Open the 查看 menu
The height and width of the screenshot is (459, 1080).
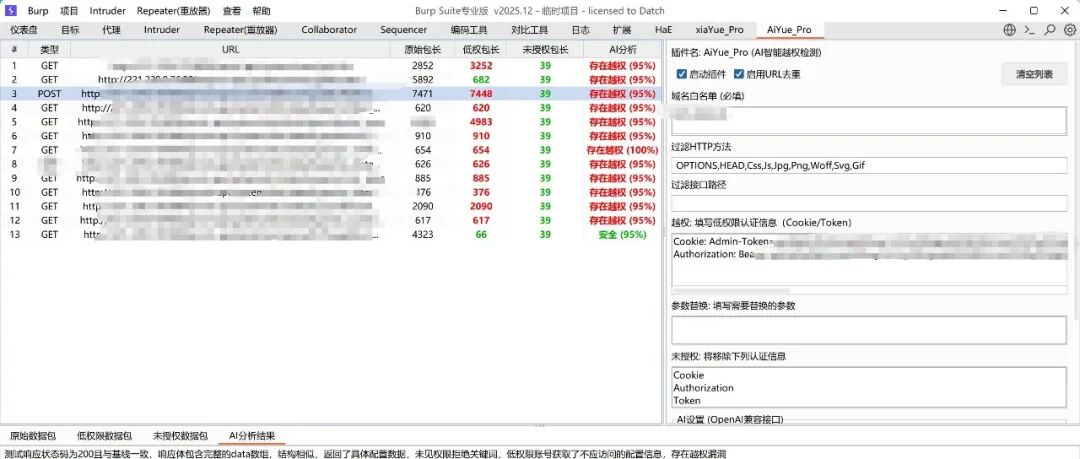[232, 11]
